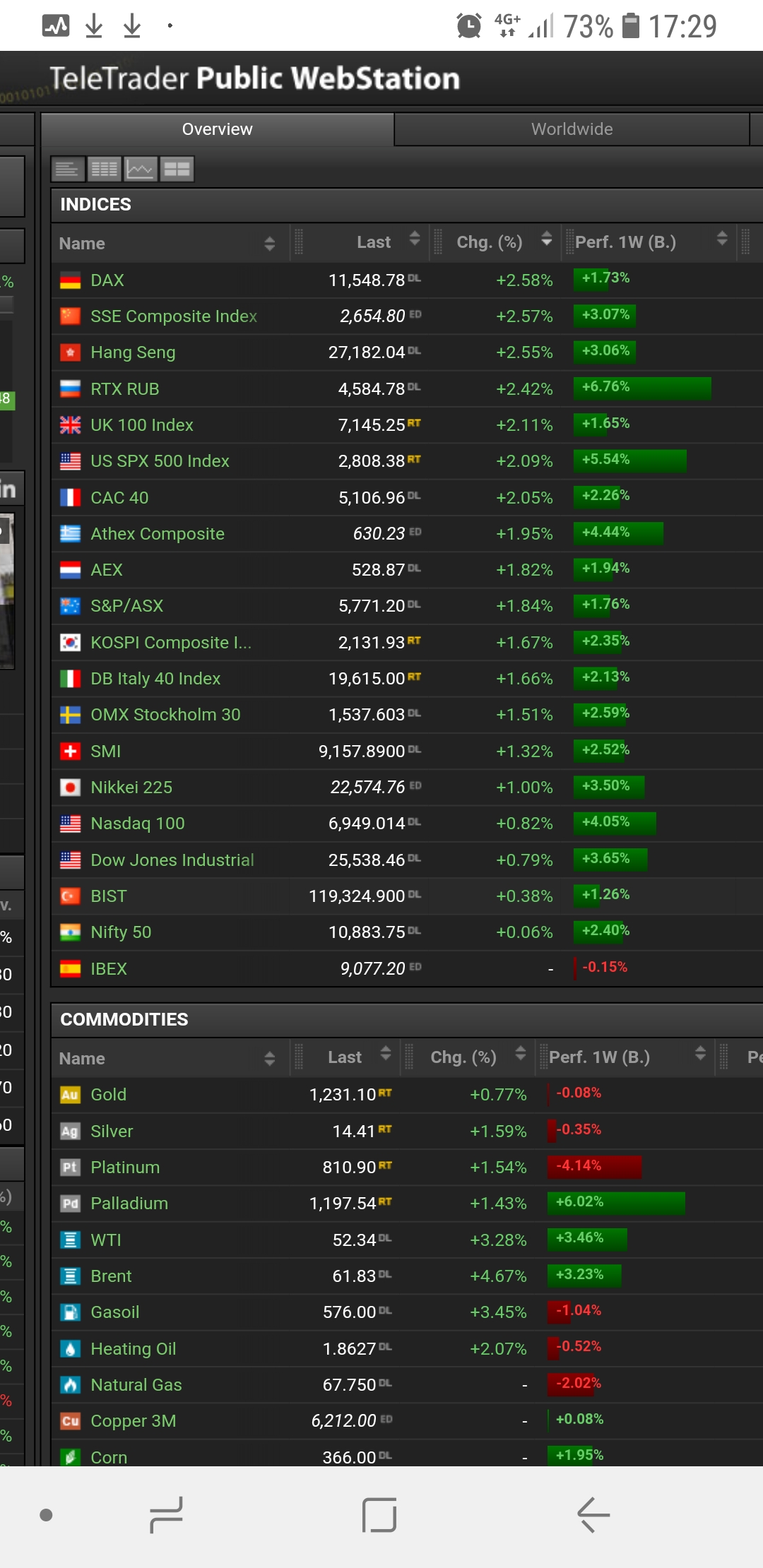Sort commodities by Perf. 1W arrows

pyautogui.click(x=700, y=1054)
